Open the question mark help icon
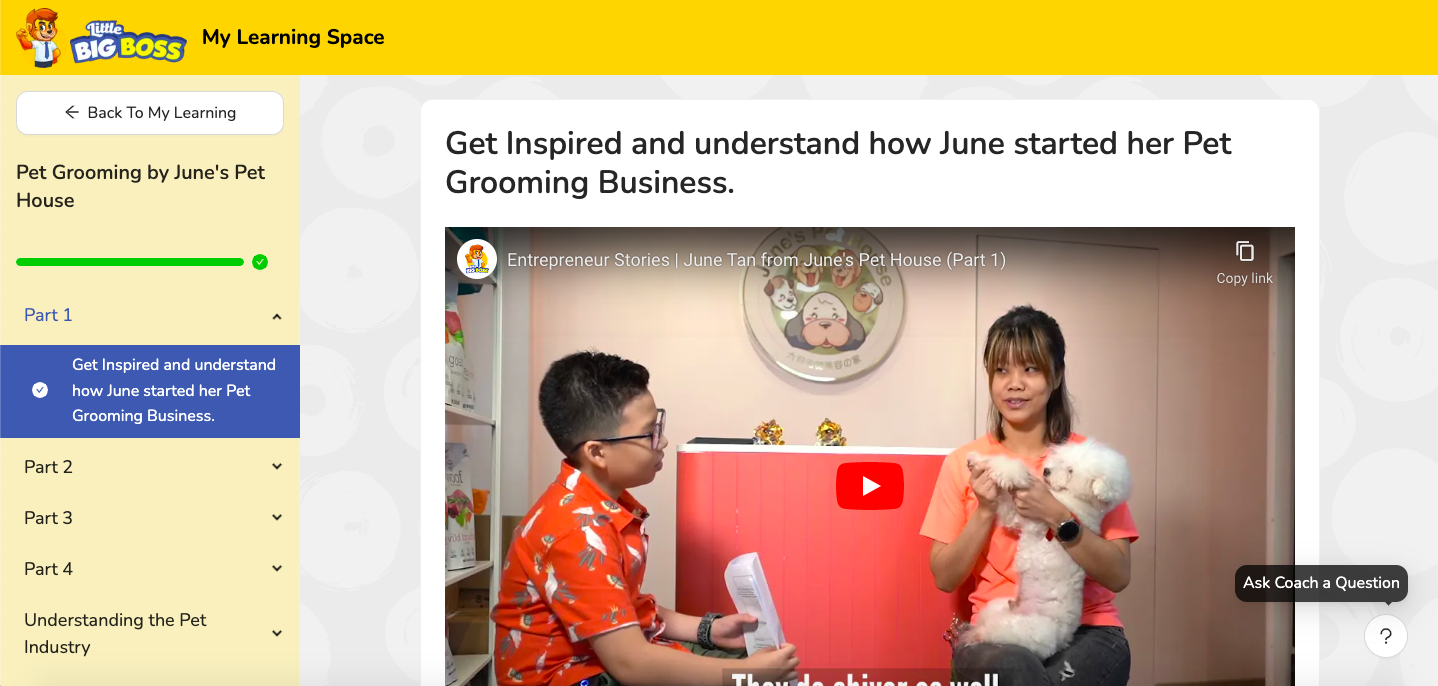Viewport: 1438px width, 686px height. pyautogui.click(x=1385, y=636)
